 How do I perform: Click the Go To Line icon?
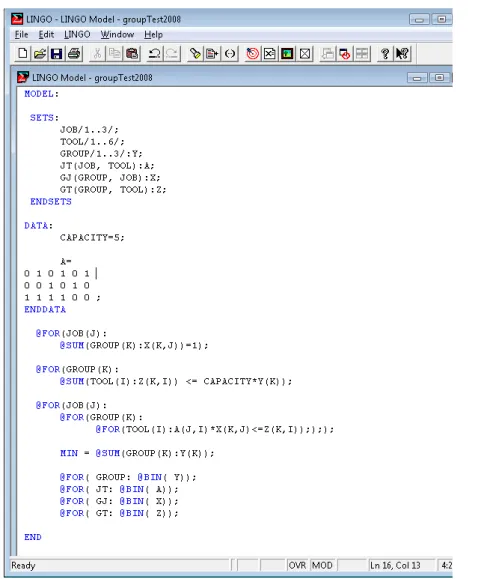(212, 54)
